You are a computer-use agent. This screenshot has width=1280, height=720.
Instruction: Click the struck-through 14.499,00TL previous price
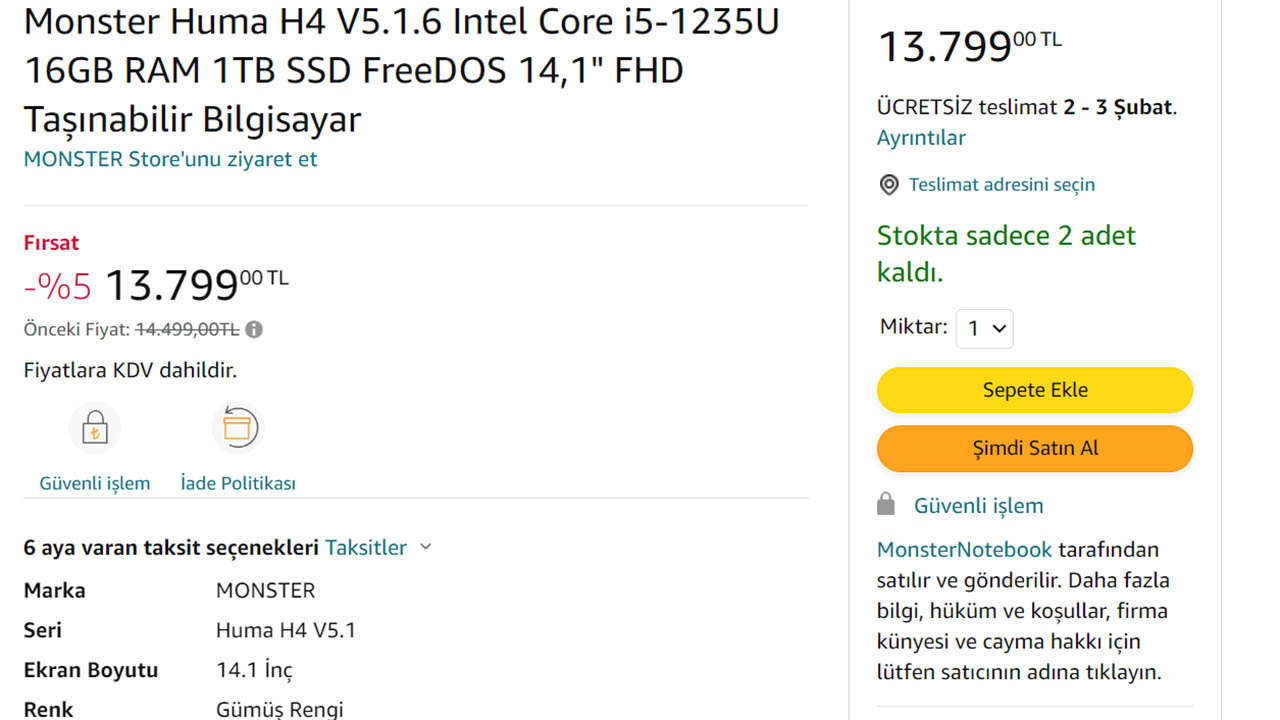coord(187,329)
